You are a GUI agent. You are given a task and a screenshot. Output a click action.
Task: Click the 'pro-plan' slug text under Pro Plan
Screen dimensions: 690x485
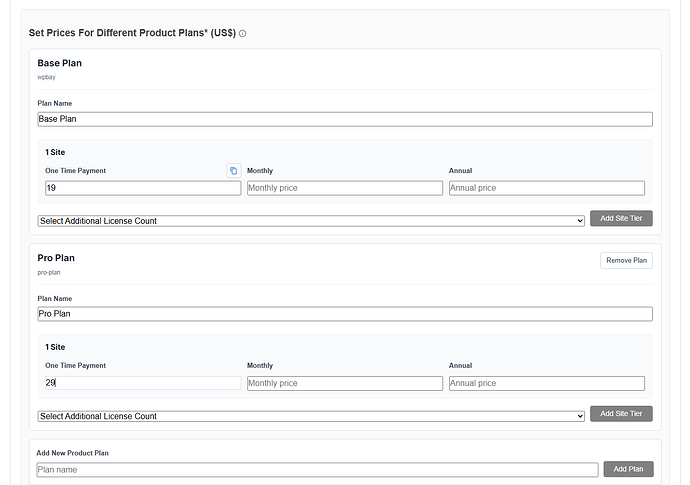click(49, 272)
